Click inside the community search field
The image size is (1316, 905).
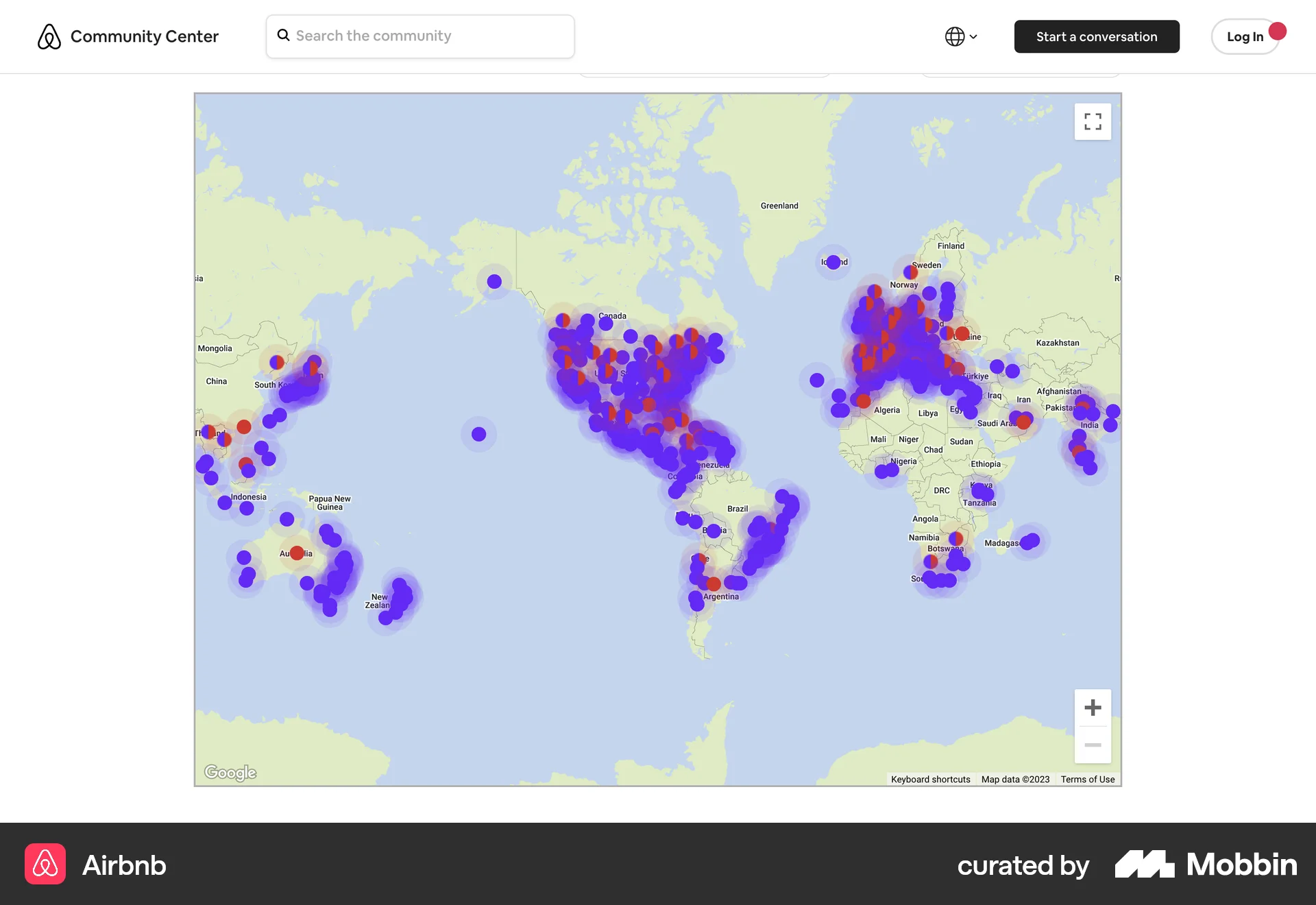click(420, 36)
